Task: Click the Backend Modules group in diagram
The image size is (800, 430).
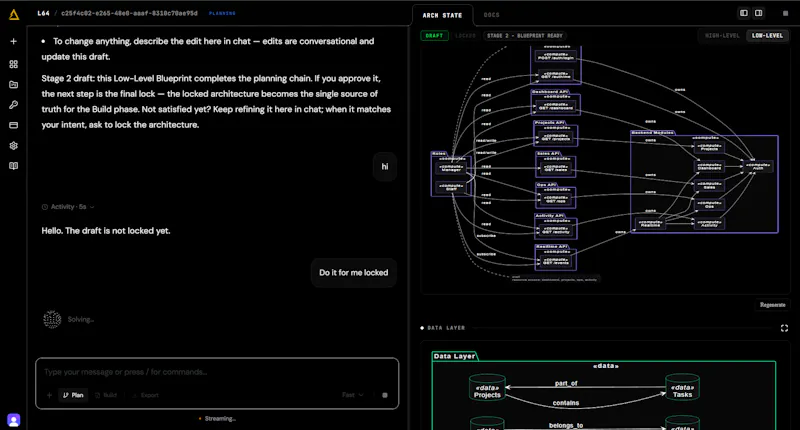Action: click(x=704, y=183)
